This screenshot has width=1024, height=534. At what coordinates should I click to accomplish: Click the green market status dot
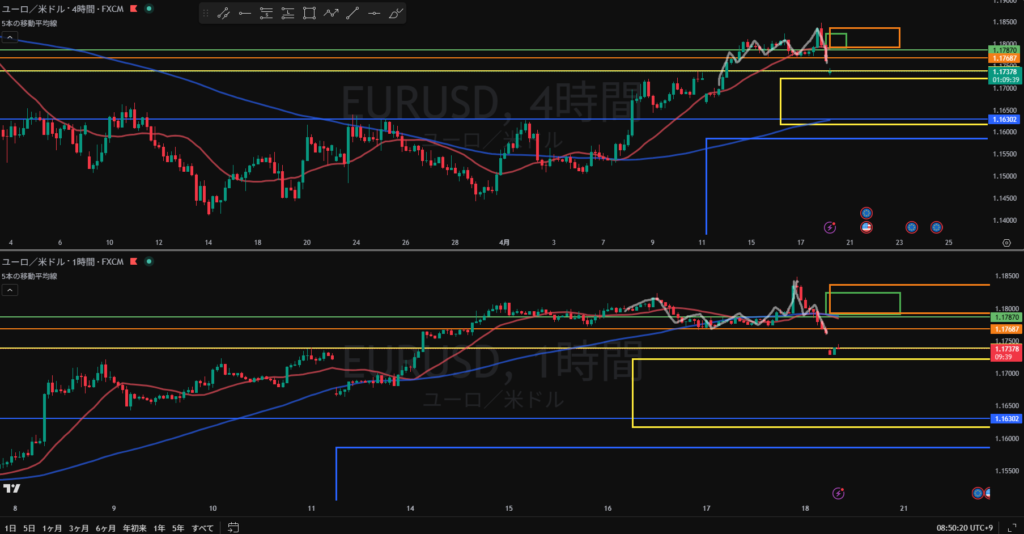point(149,8)
